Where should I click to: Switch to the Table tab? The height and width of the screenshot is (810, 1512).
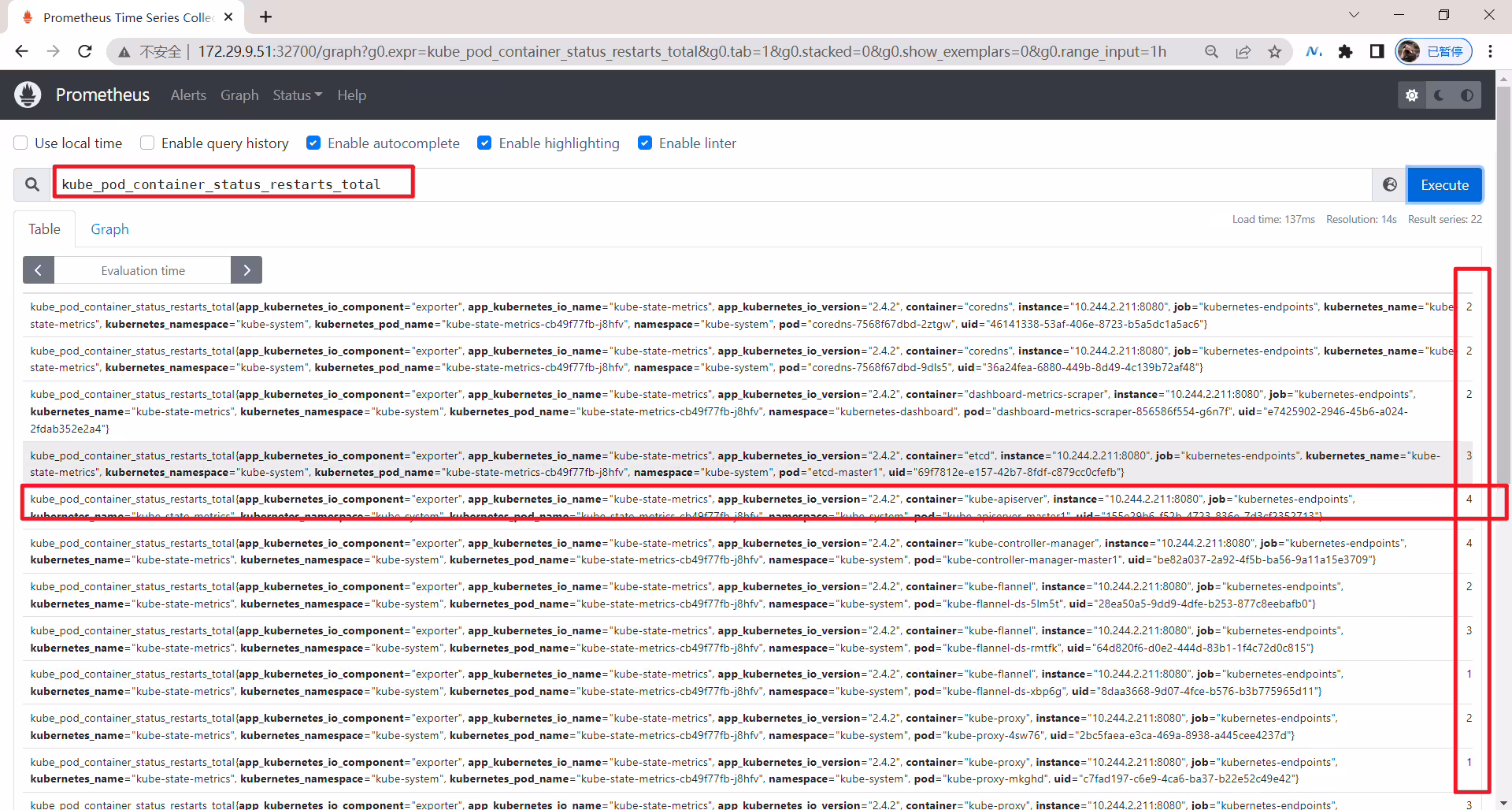44,229
